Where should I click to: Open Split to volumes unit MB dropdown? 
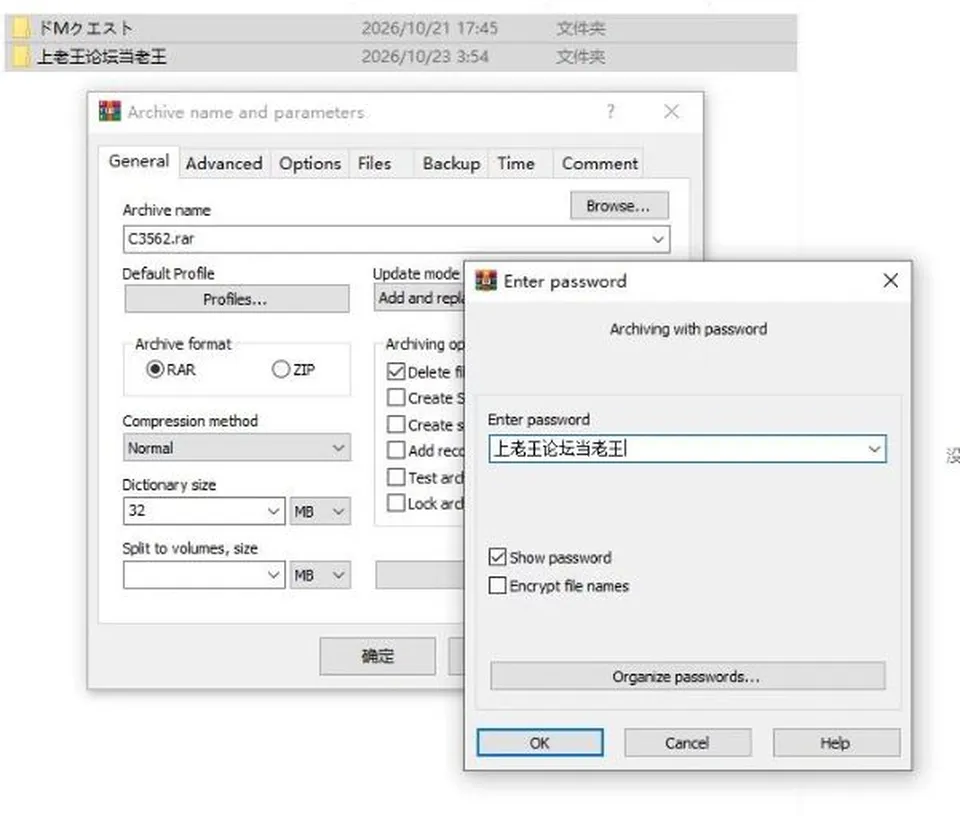(x=320, y=575)
